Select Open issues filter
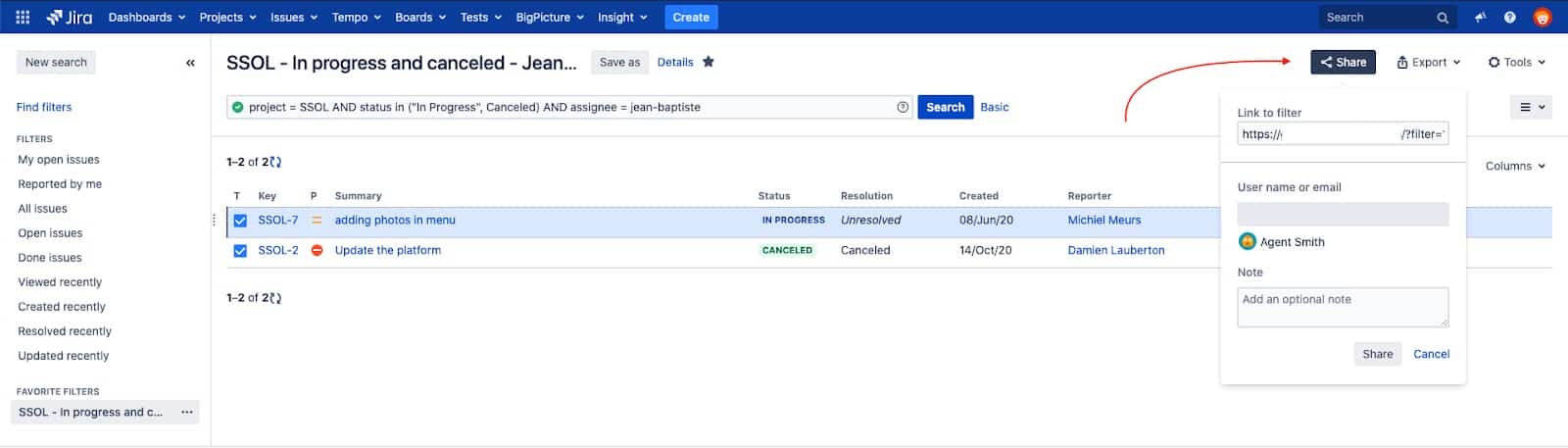 (50, 233)
